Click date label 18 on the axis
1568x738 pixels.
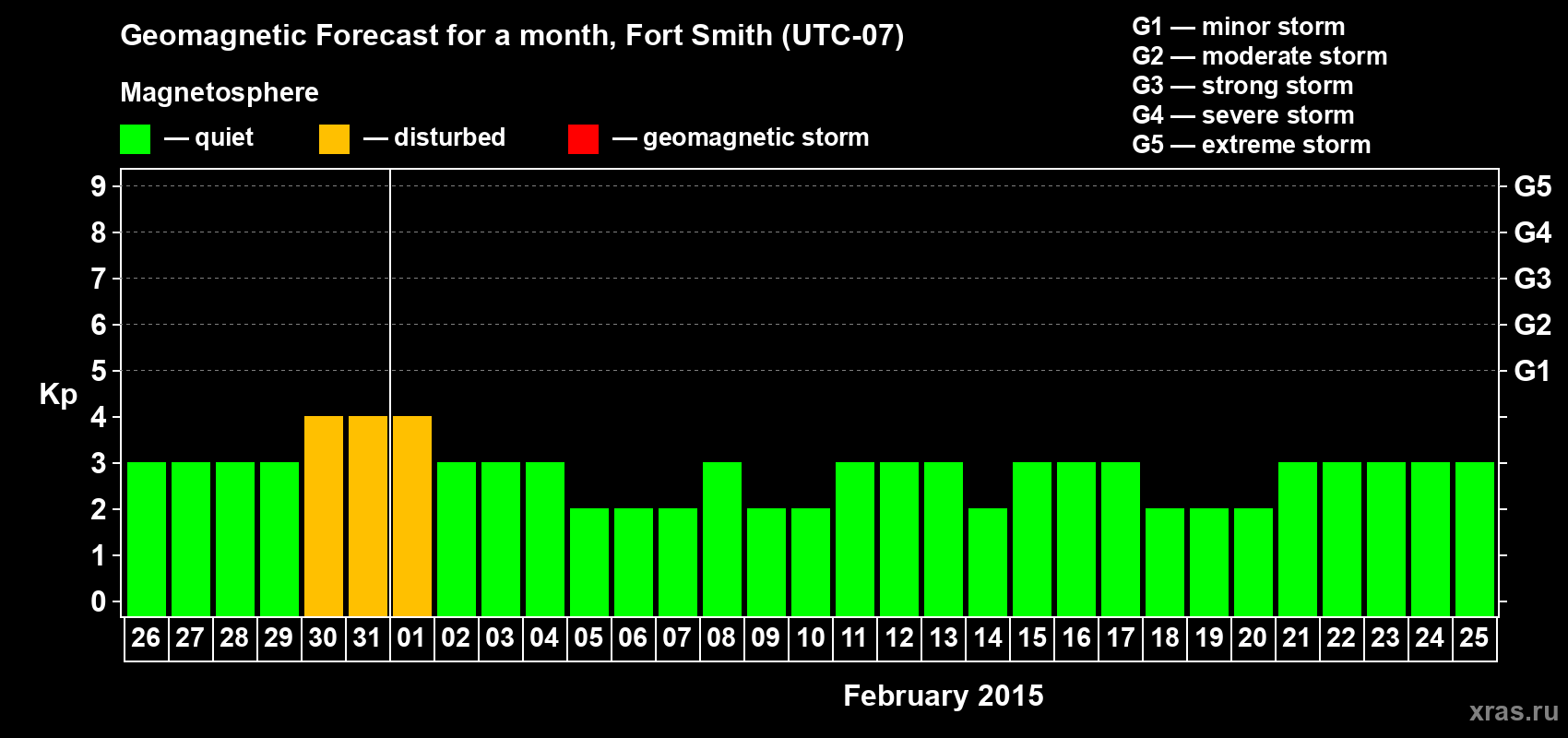coord(1165,637)
